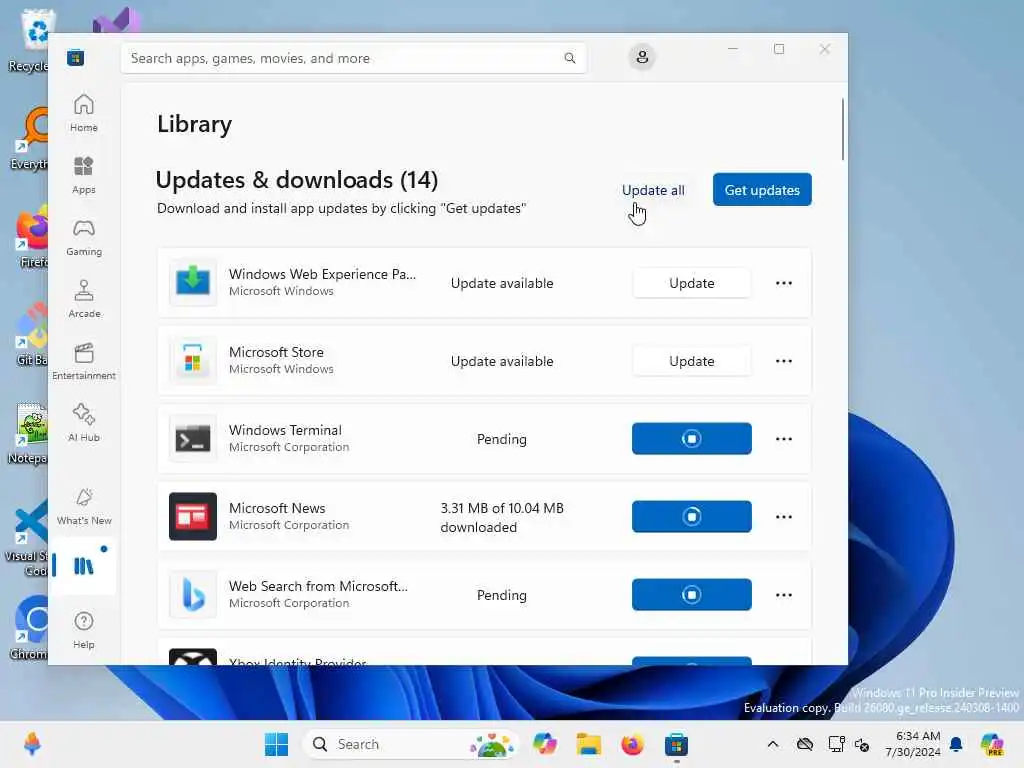Open more options for Microsoft News
Screen dimensions: 1024x768
(x=784, y=517)
